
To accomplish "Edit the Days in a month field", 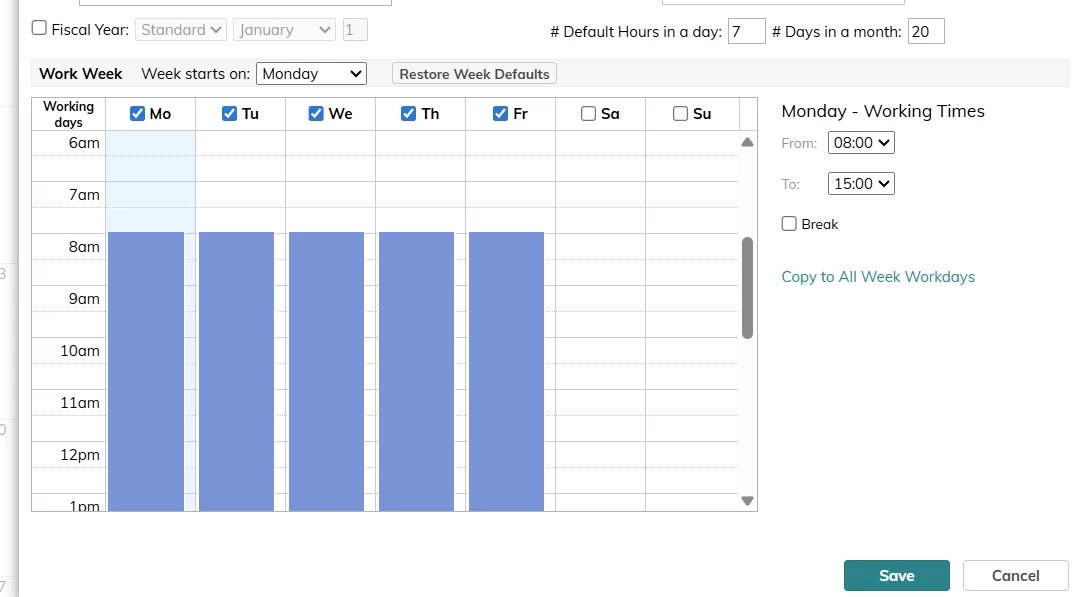I will [926, 31].
